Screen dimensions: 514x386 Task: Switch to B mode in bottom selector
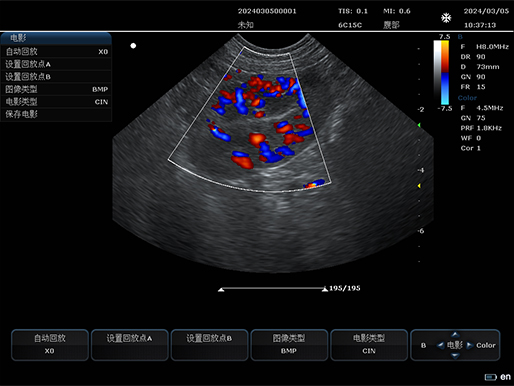tap(423, 345)
